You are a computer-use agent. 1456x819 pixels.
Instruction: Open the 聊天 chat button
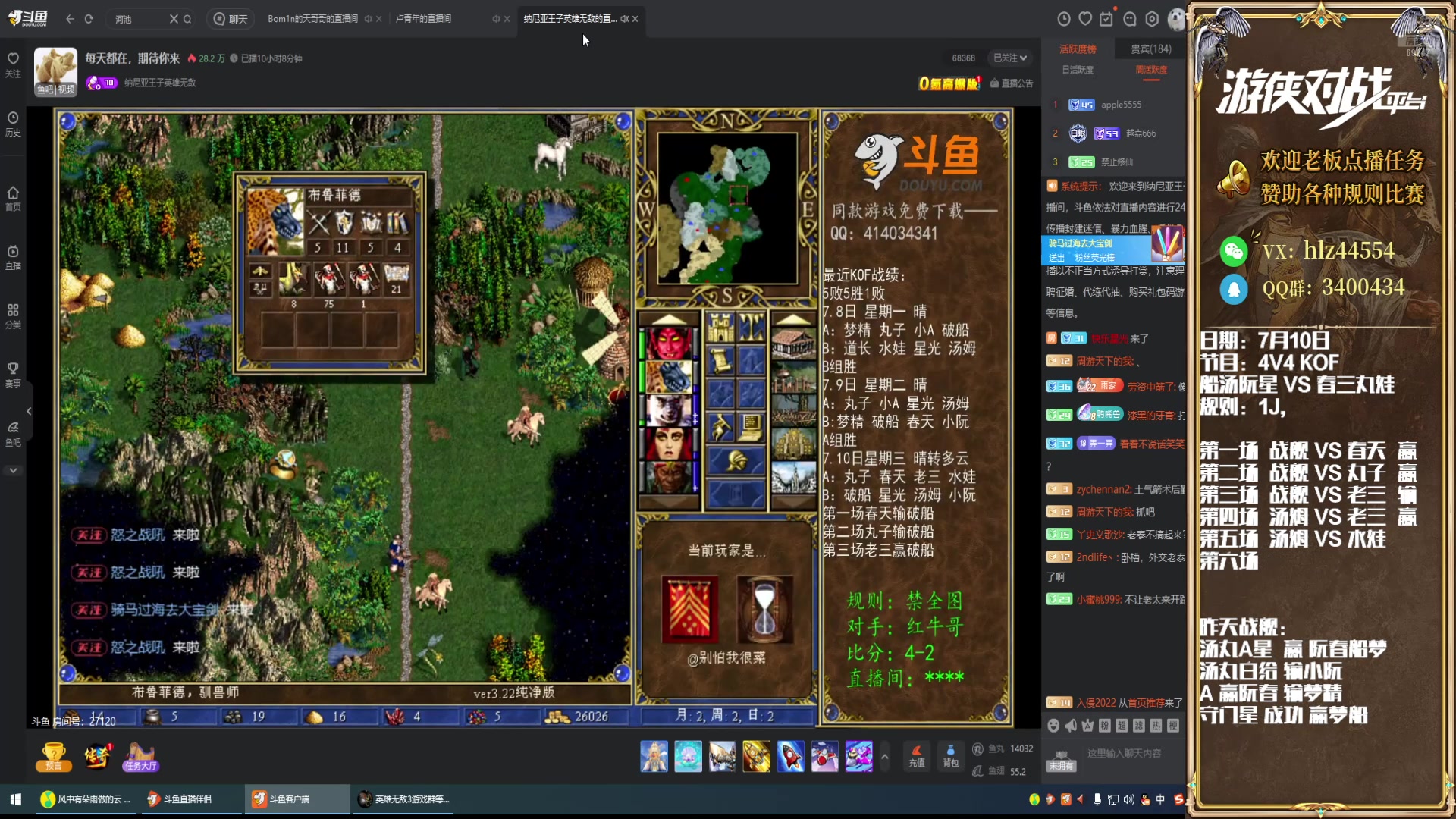(231, 19)
